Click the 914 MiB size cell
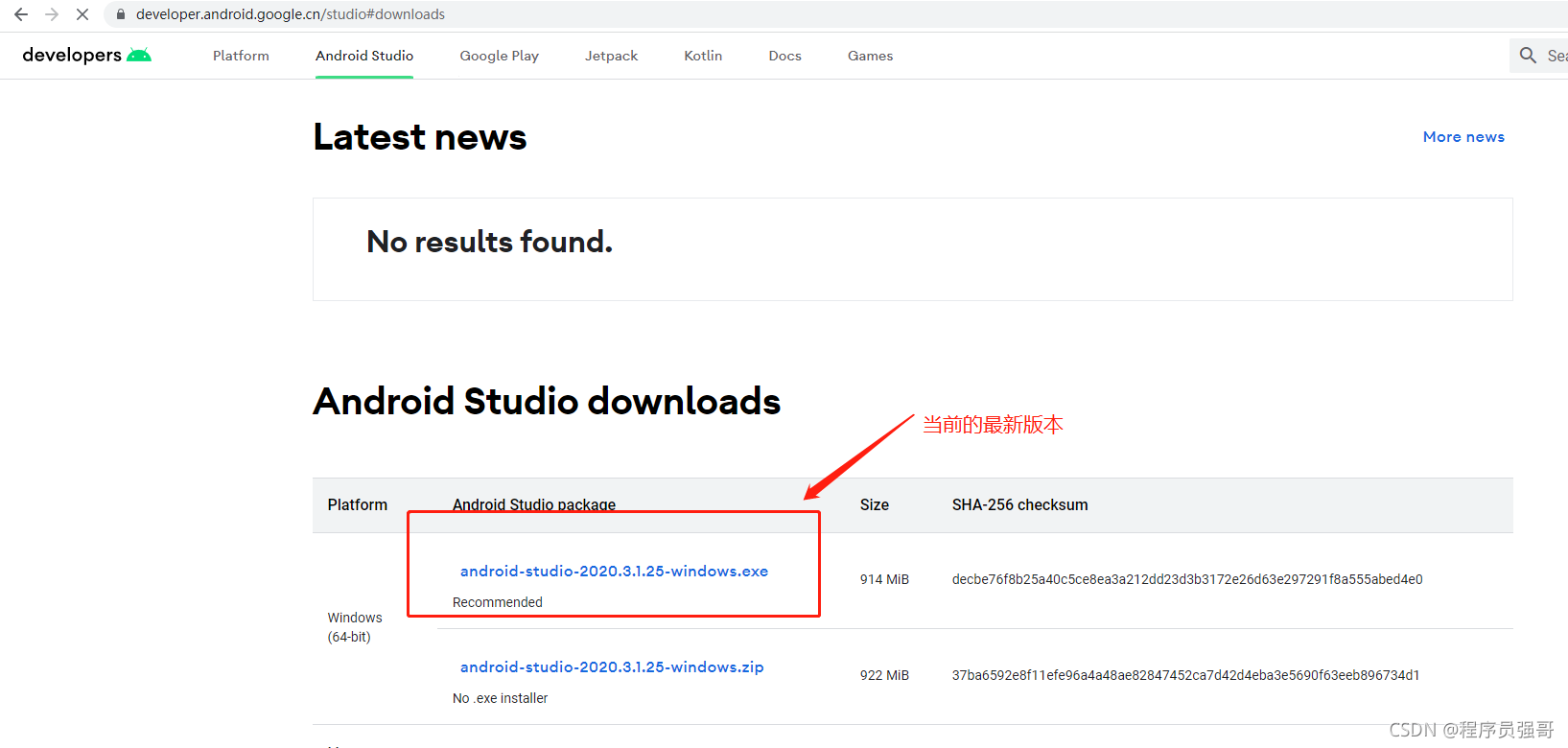This screenshot has width=1568, height=748. click(x=884, y=579)
